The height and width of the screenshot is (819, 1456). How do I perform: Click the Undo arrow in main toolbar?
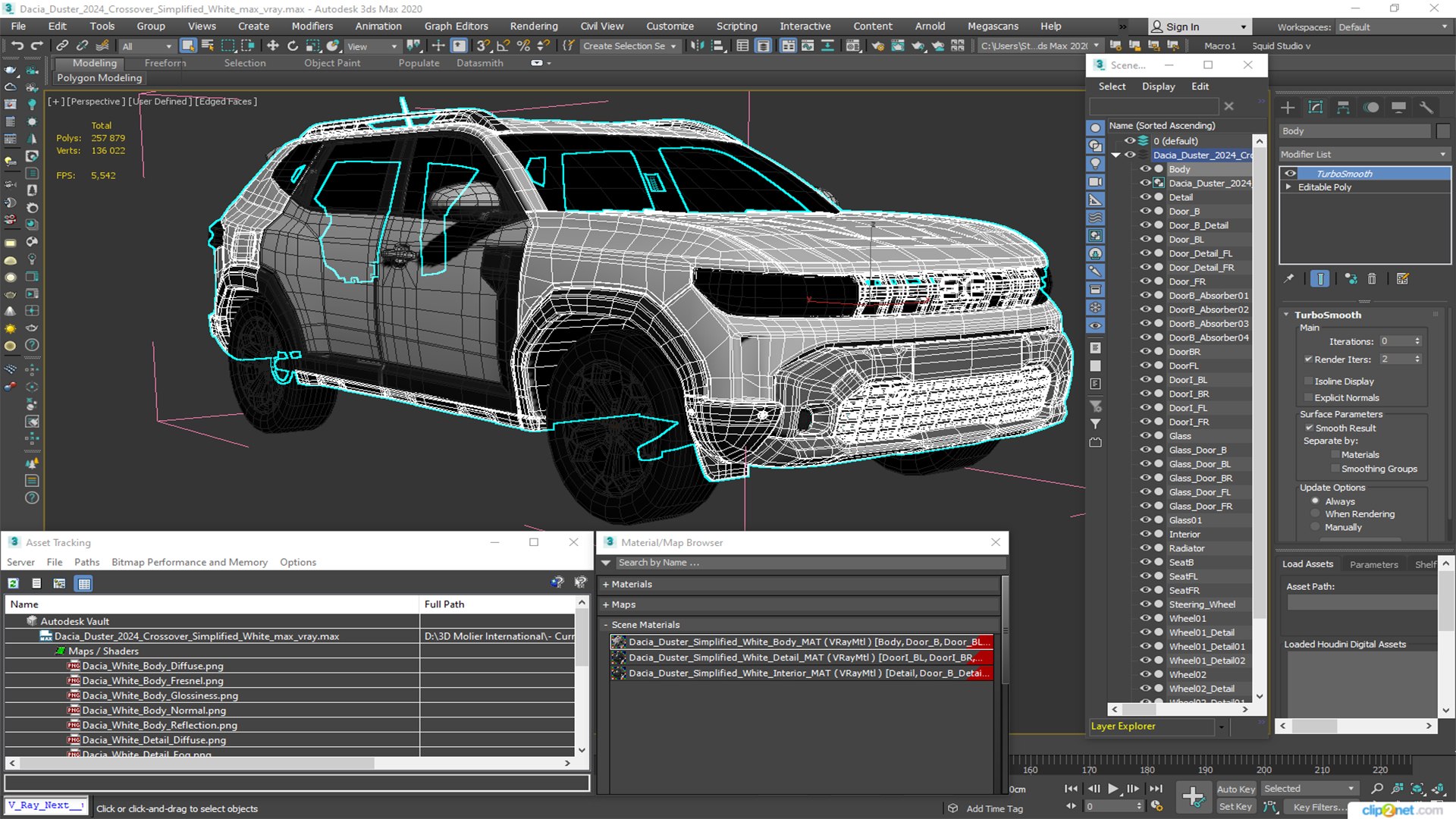(17, 46)
